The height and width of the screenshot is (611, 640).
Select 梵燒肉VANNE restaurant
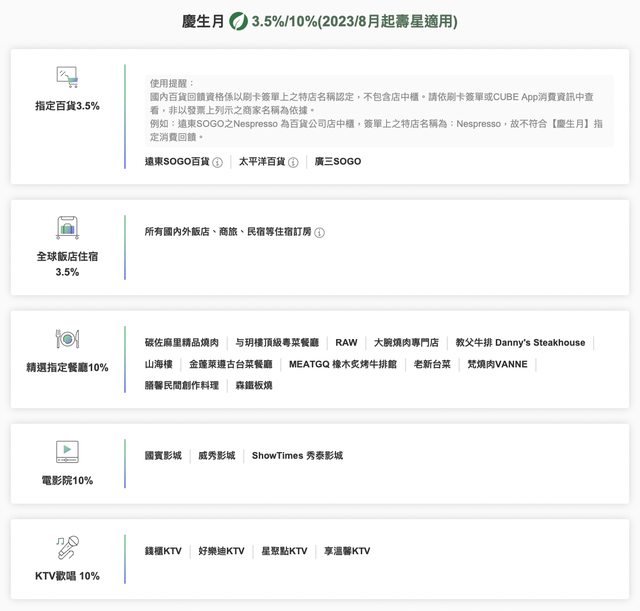[497, 364]
